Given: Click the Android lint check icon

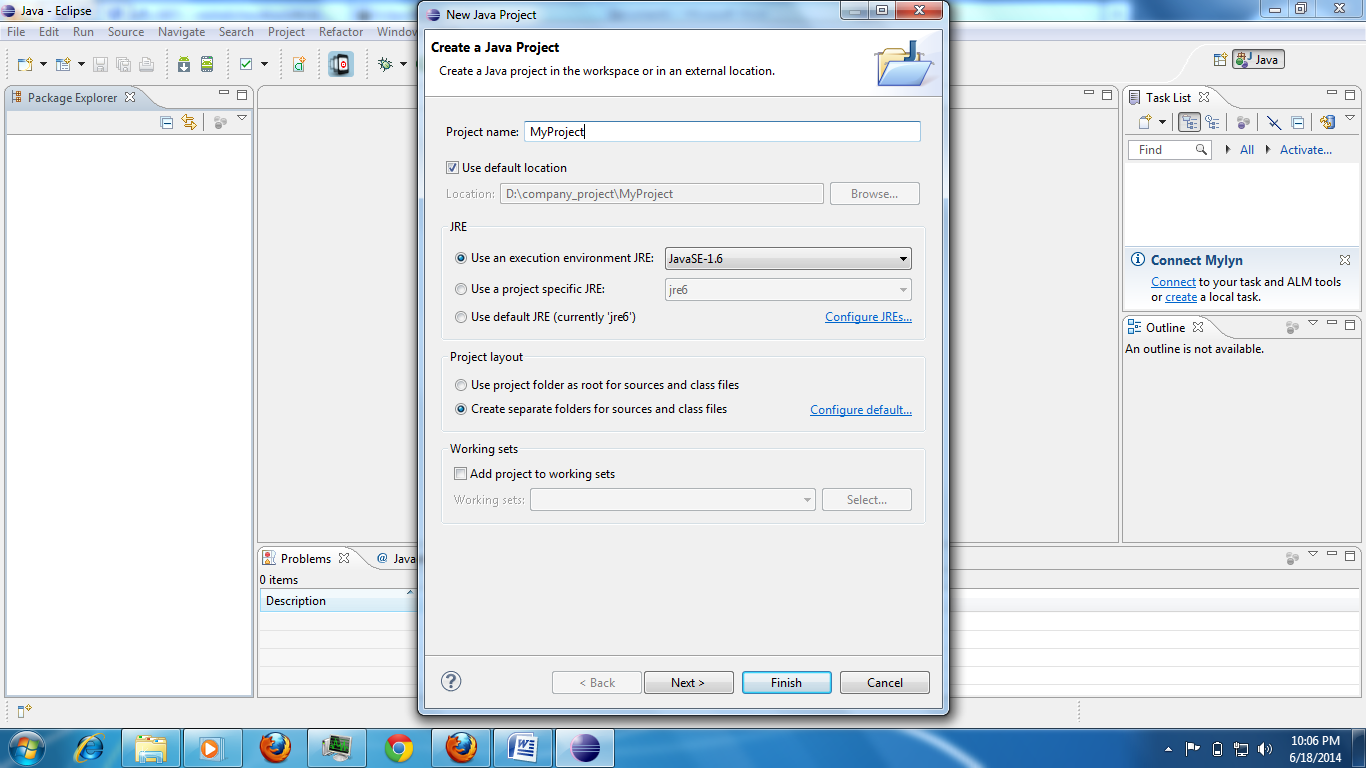Looking at the screenshot, I should [x=246, y=64].
